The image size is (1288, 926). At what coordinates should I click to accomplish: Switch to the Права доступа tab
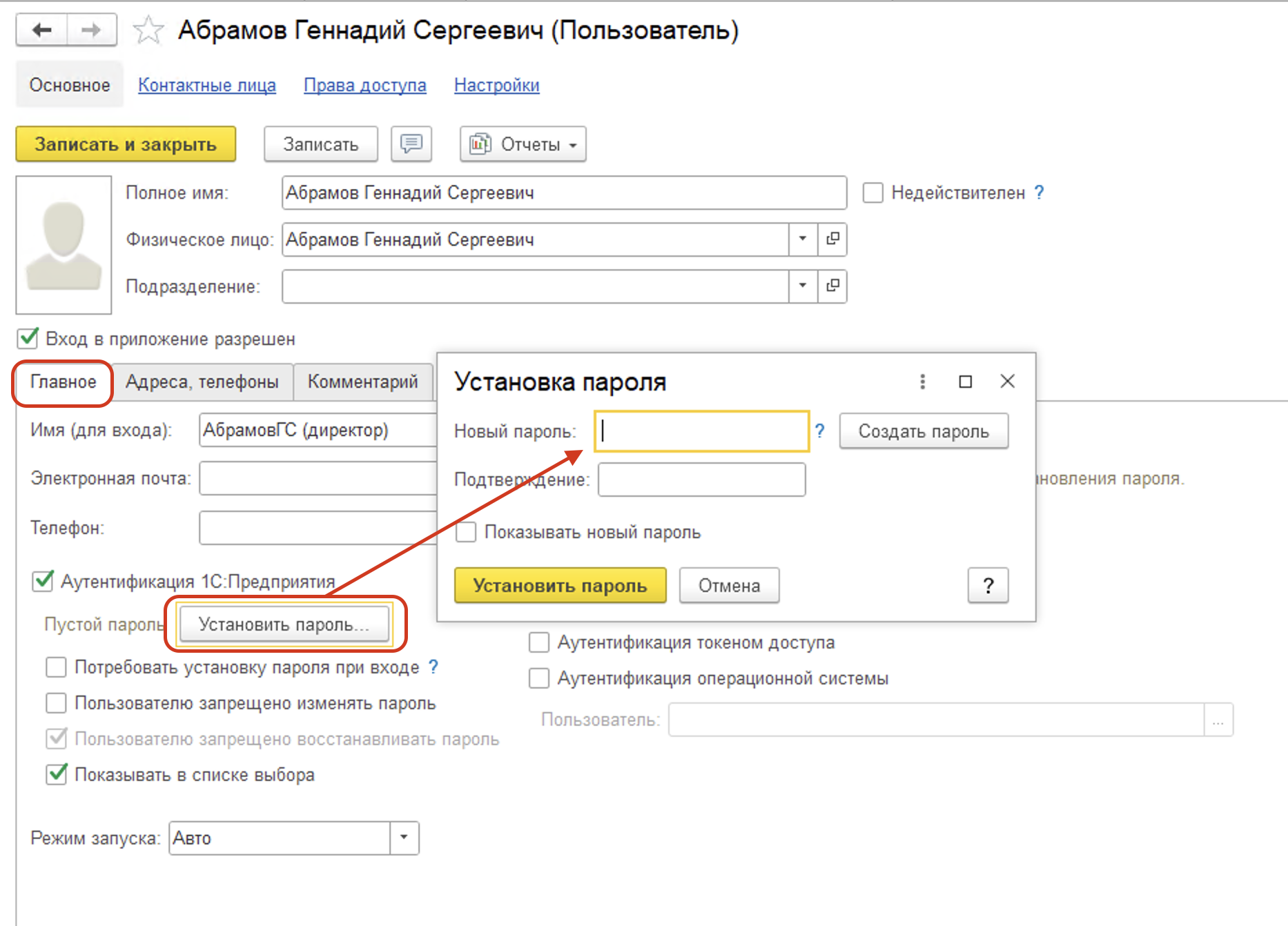[x=364, y=85]
